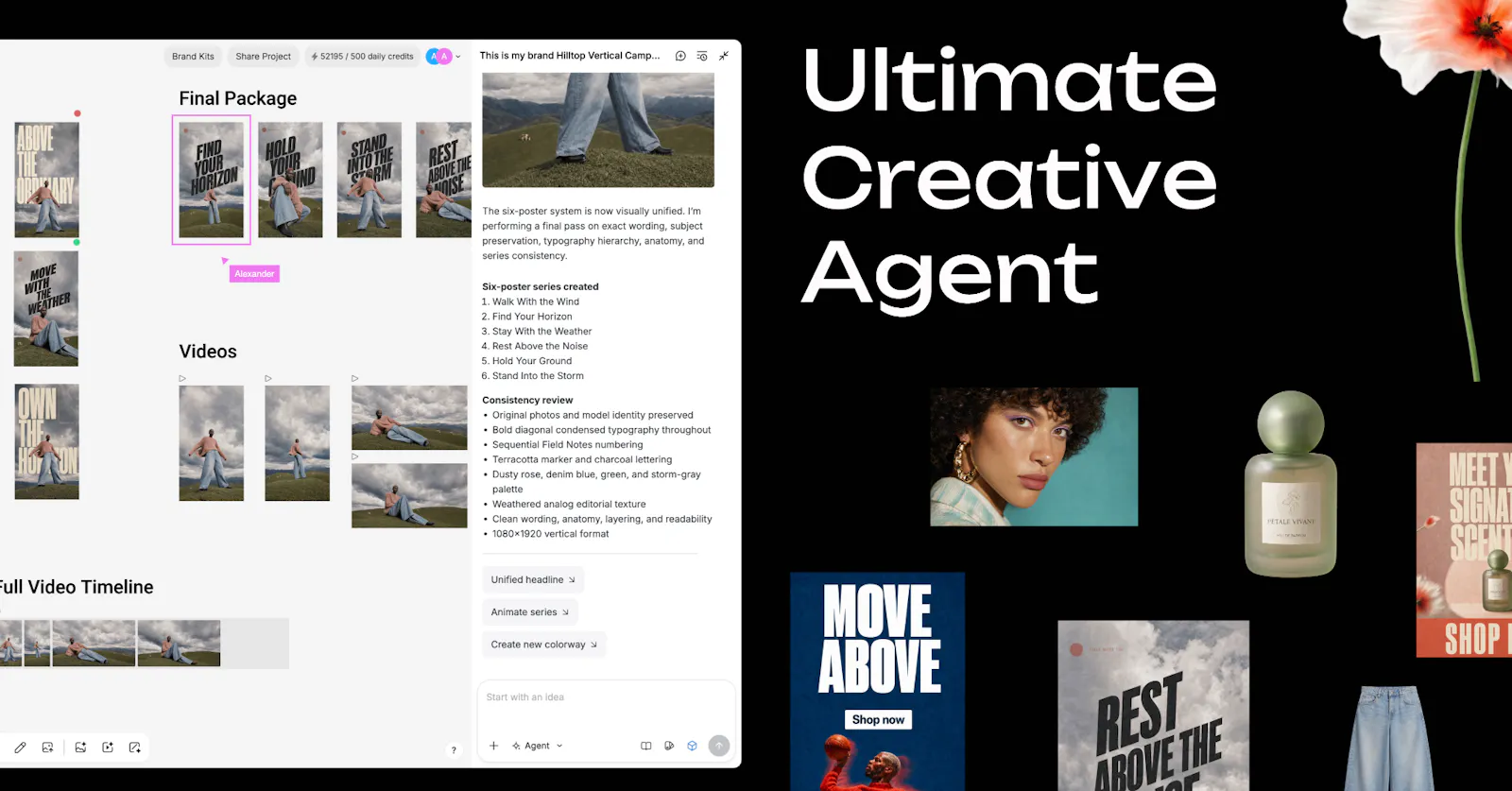Send the message with arrow button
Viewport: 1512px width, 791px height.
tap(719, 746)
